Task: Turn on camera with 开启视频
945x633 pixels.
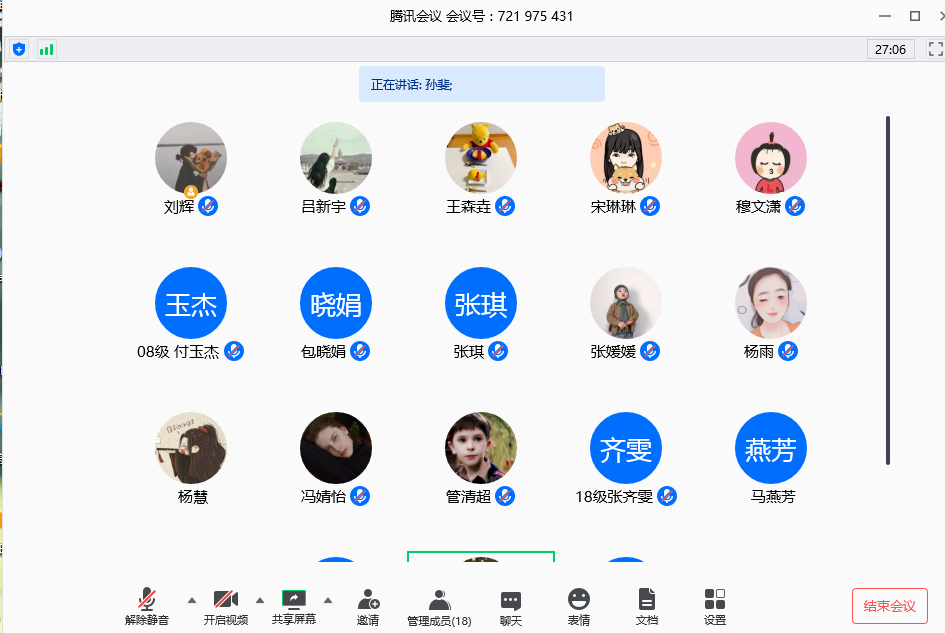Action: pyautogui.click(x=226, y=606)
